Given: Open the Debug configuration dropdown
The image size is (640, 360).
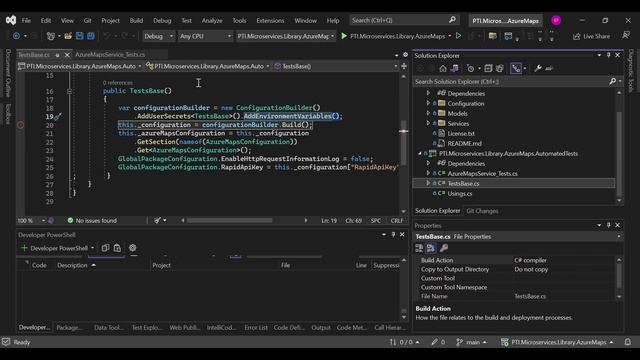Looking at the screenshot, I should (159, 36).
